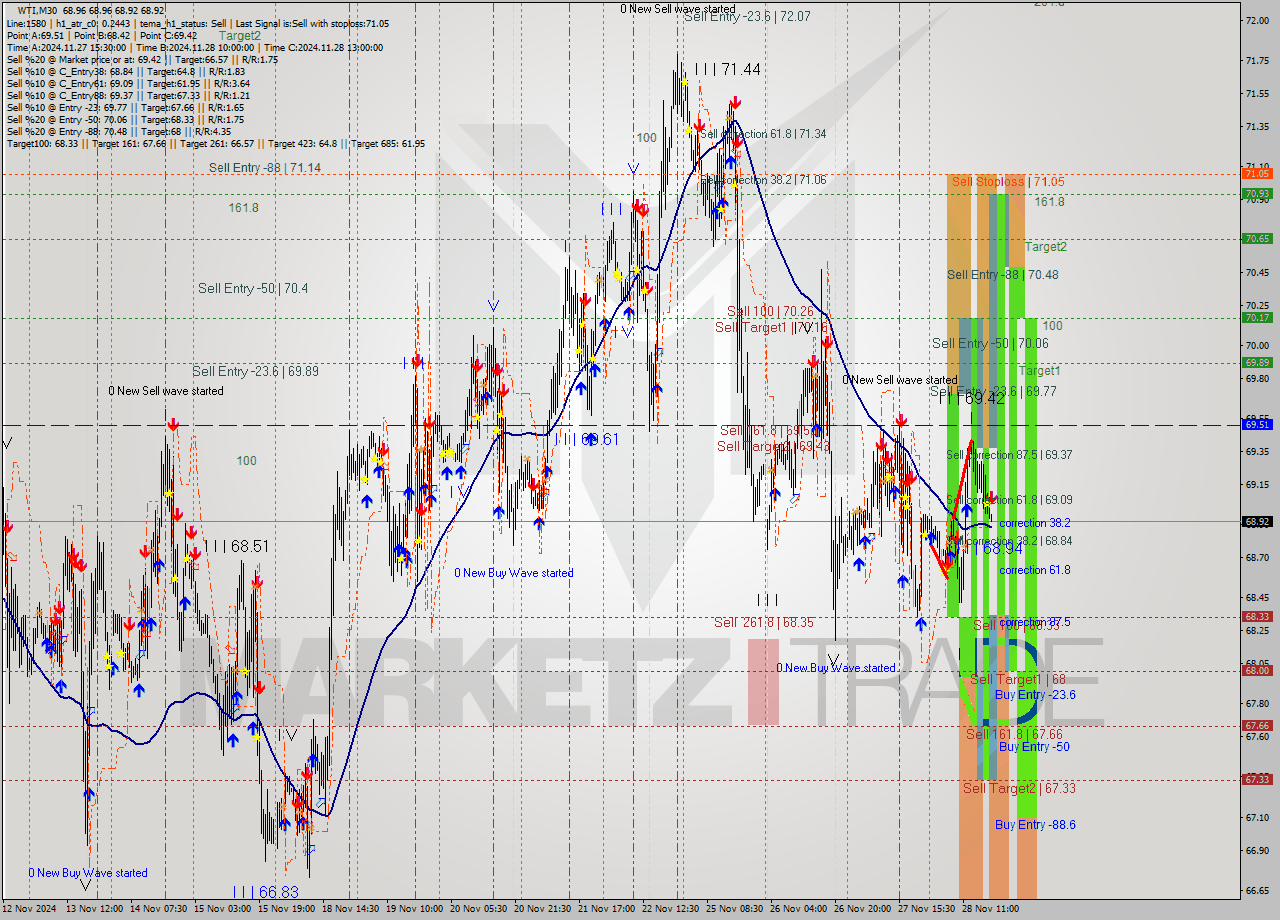Click the red 67.66 price tag on the axis
Screen dimensions: 1280x920
coord(1257,725)
